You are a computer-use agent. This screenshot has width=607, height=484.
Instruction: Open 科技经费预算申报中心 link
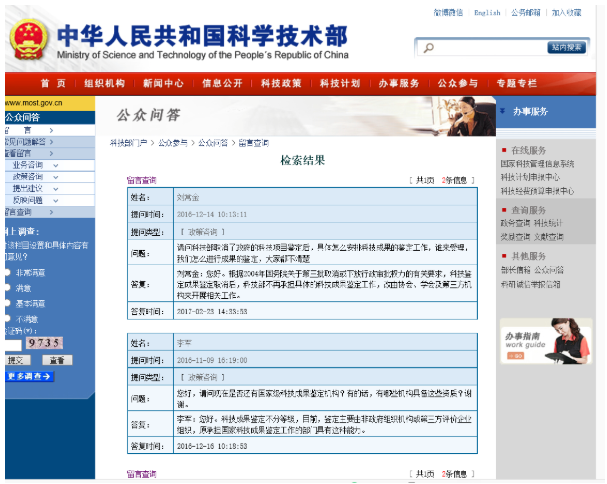pyautogui.click(x=537, y=191)
